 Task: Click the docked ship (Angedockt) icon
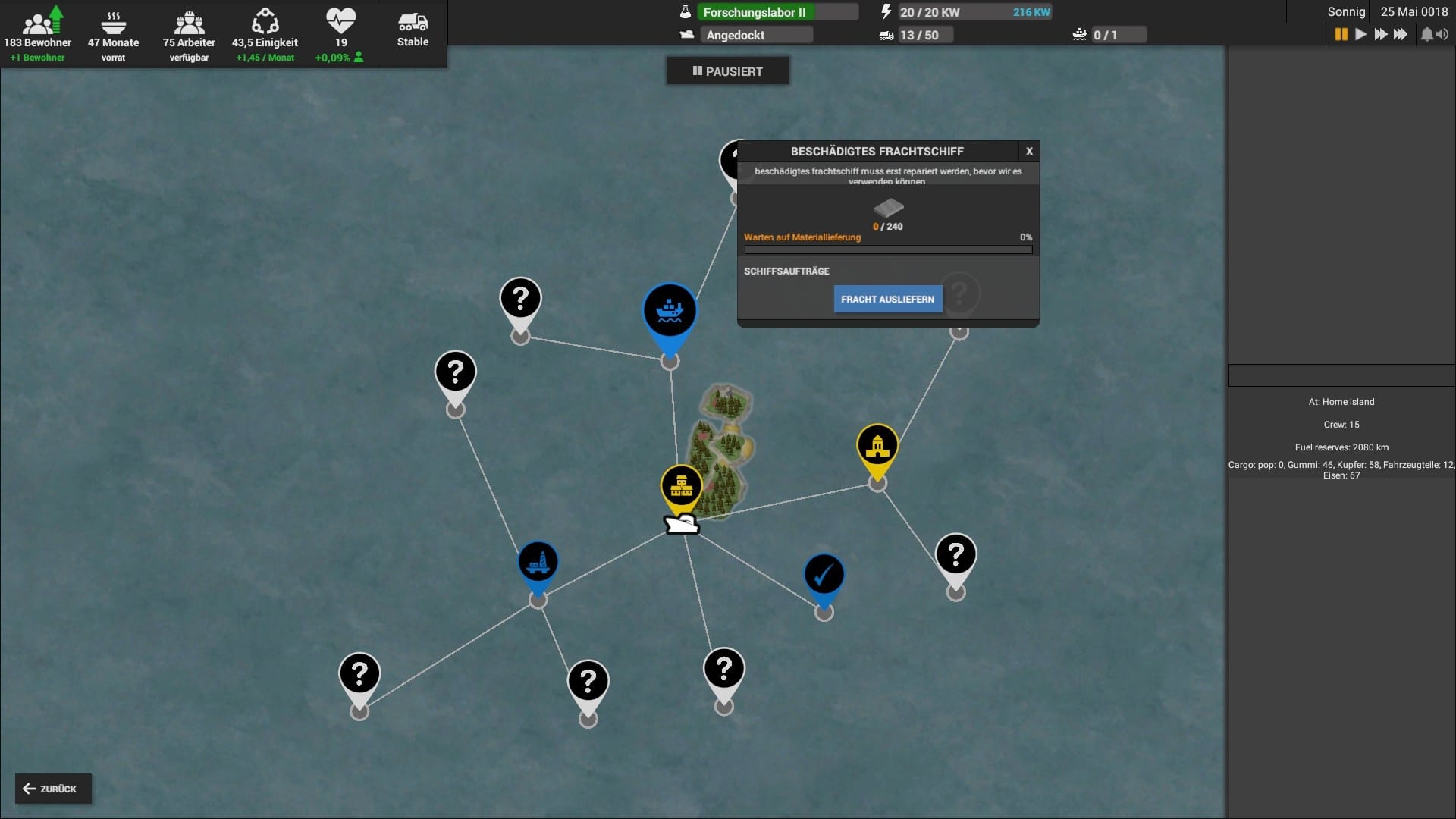pos(684,35)
